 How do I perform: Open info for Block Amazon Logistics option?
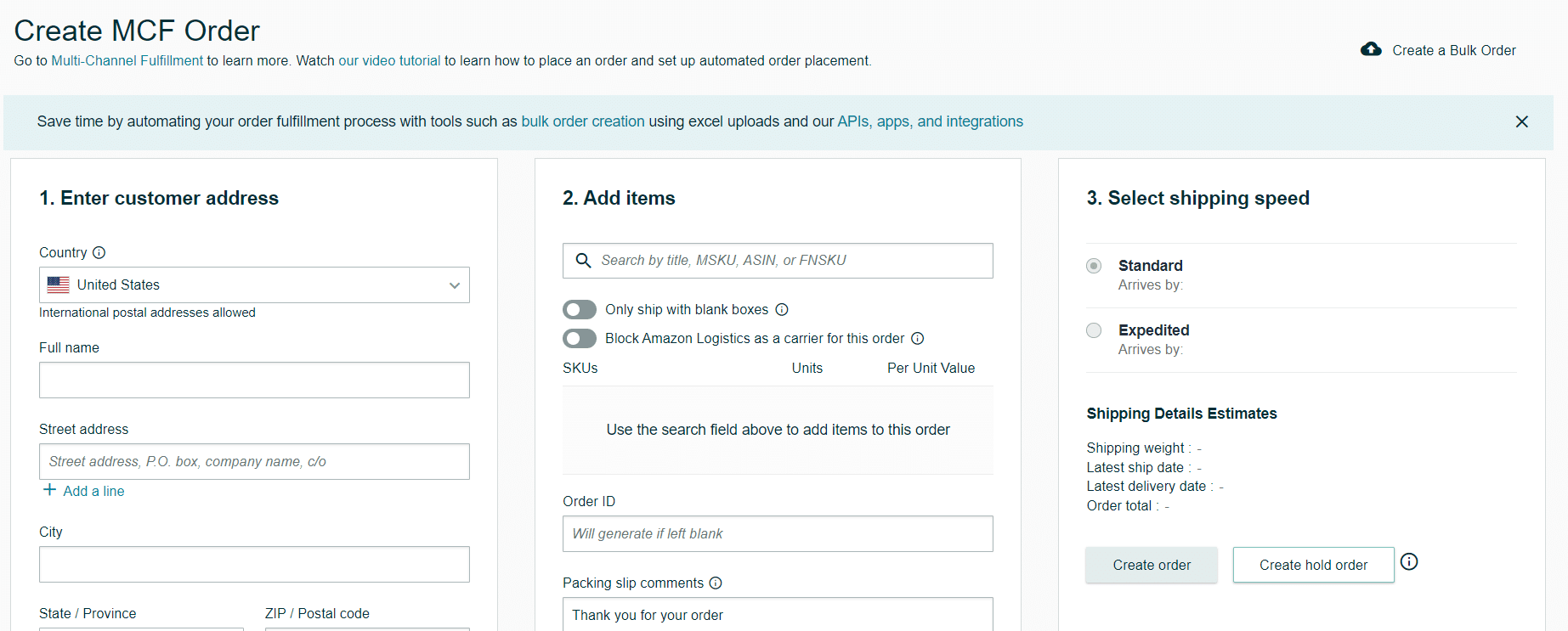[x=918, y=338]
